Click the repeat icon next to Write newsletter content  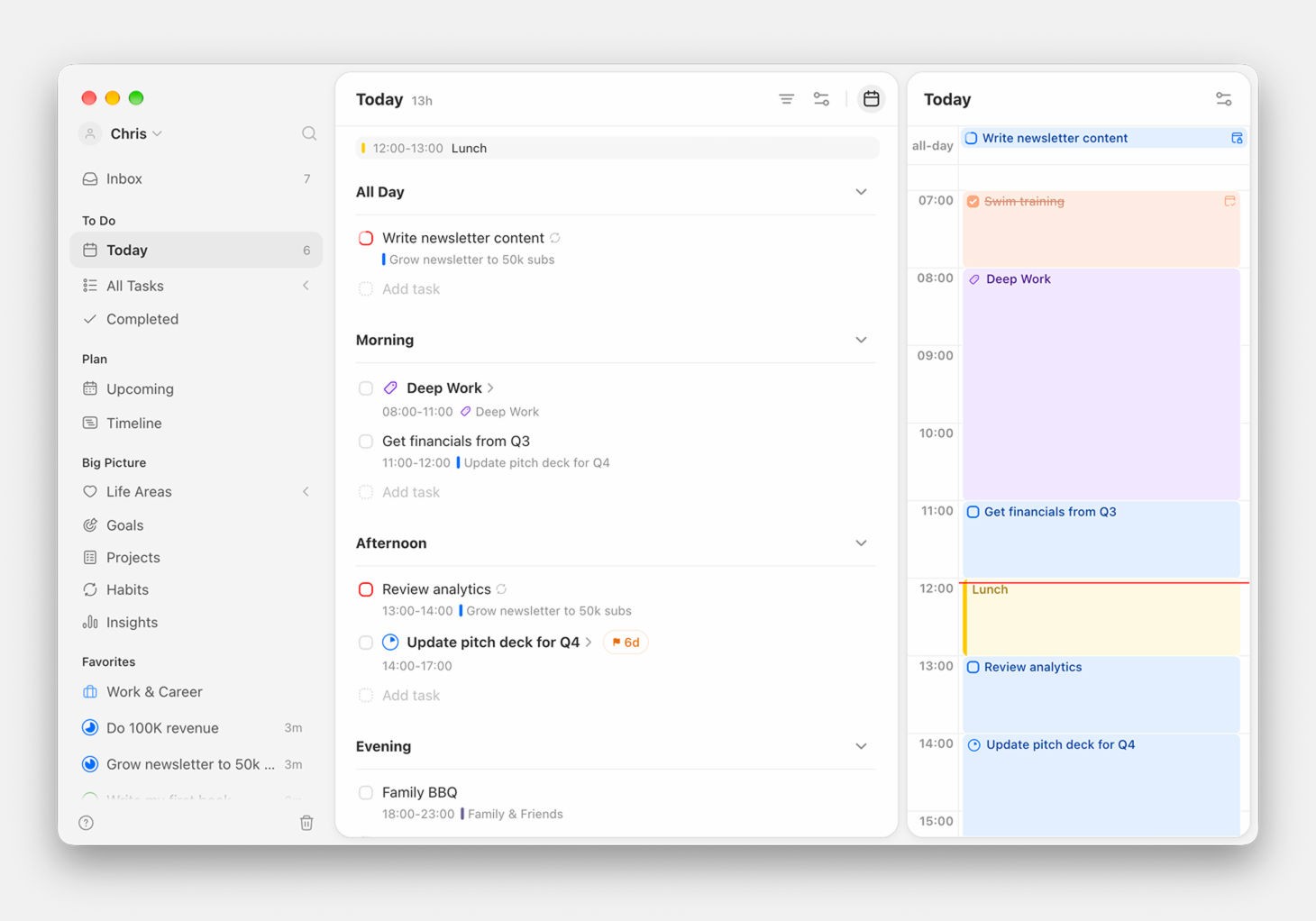pos(555,238)
